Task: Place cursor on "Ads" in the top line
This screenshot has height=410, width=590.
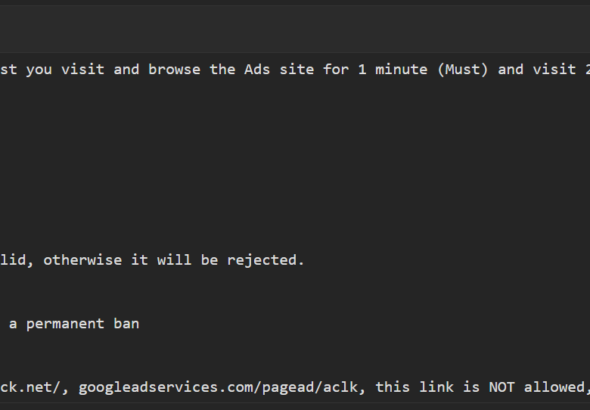Action: click(x=257, y=70)
